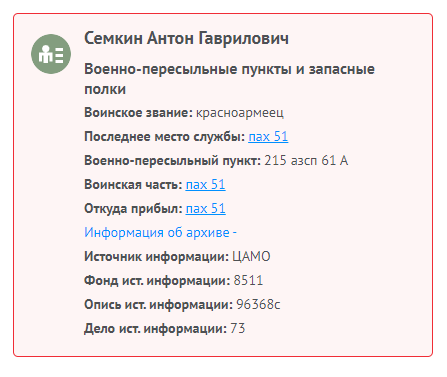Viewport: 447px width, 377px height.
Task: Select the 215 азсп 61 А value
Action: coord(306,161)
